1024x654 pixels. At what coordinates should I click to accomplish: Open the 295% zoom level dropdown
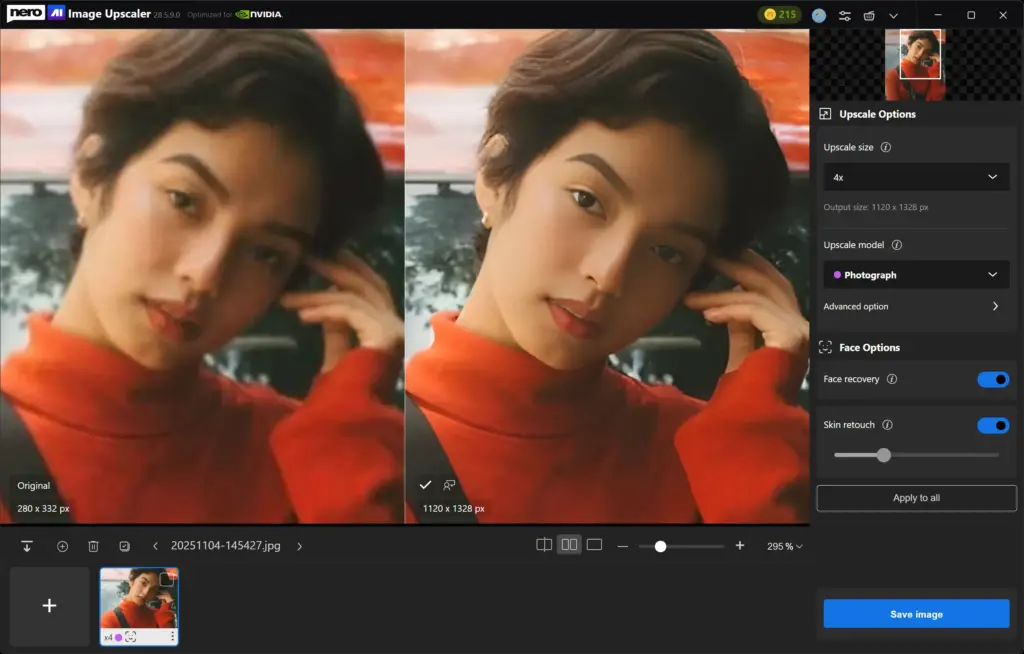(783, 546)
